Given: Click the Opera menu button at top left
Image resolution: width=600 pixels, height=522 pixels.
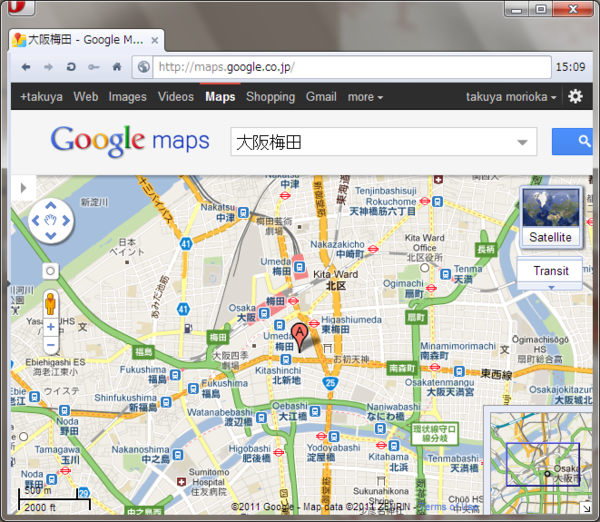Looking at the screenshot, I should [x=22, y=7].
